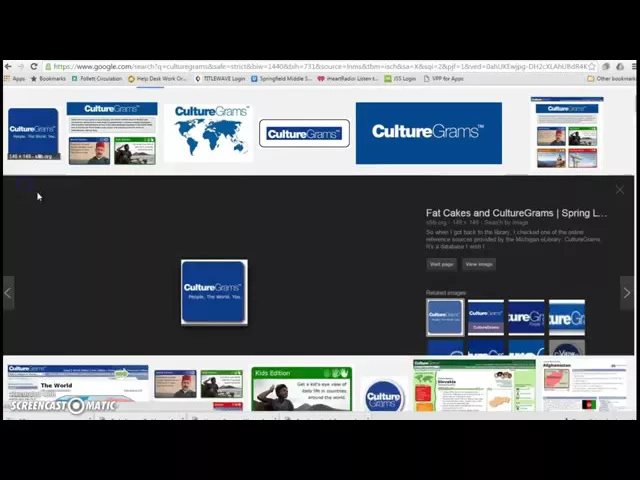Open the iHeartRadio bookmark
This screenshot has width=640, height=480.
click(x=348, y=78)
